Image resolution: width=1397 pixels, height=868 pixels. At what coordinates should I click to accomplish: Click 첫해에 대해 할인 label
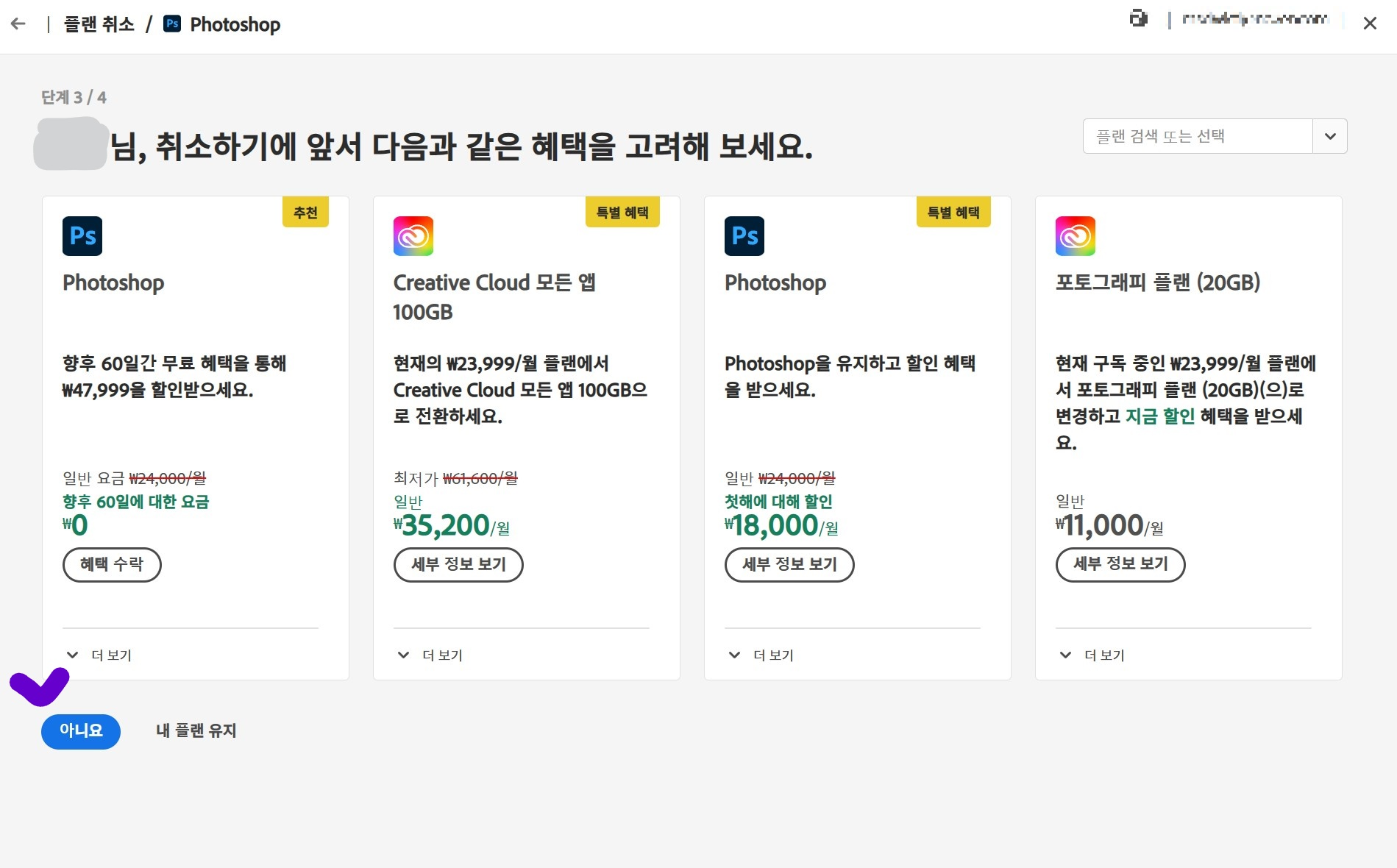pyautogui.click(x=778, y=502)
